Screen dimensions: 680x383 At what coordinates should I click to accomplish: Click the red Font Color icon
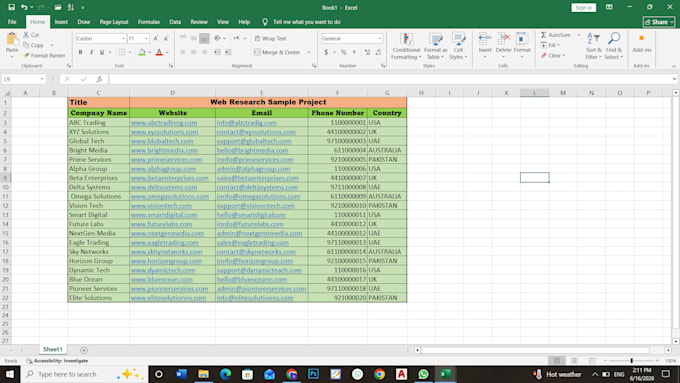159,52
